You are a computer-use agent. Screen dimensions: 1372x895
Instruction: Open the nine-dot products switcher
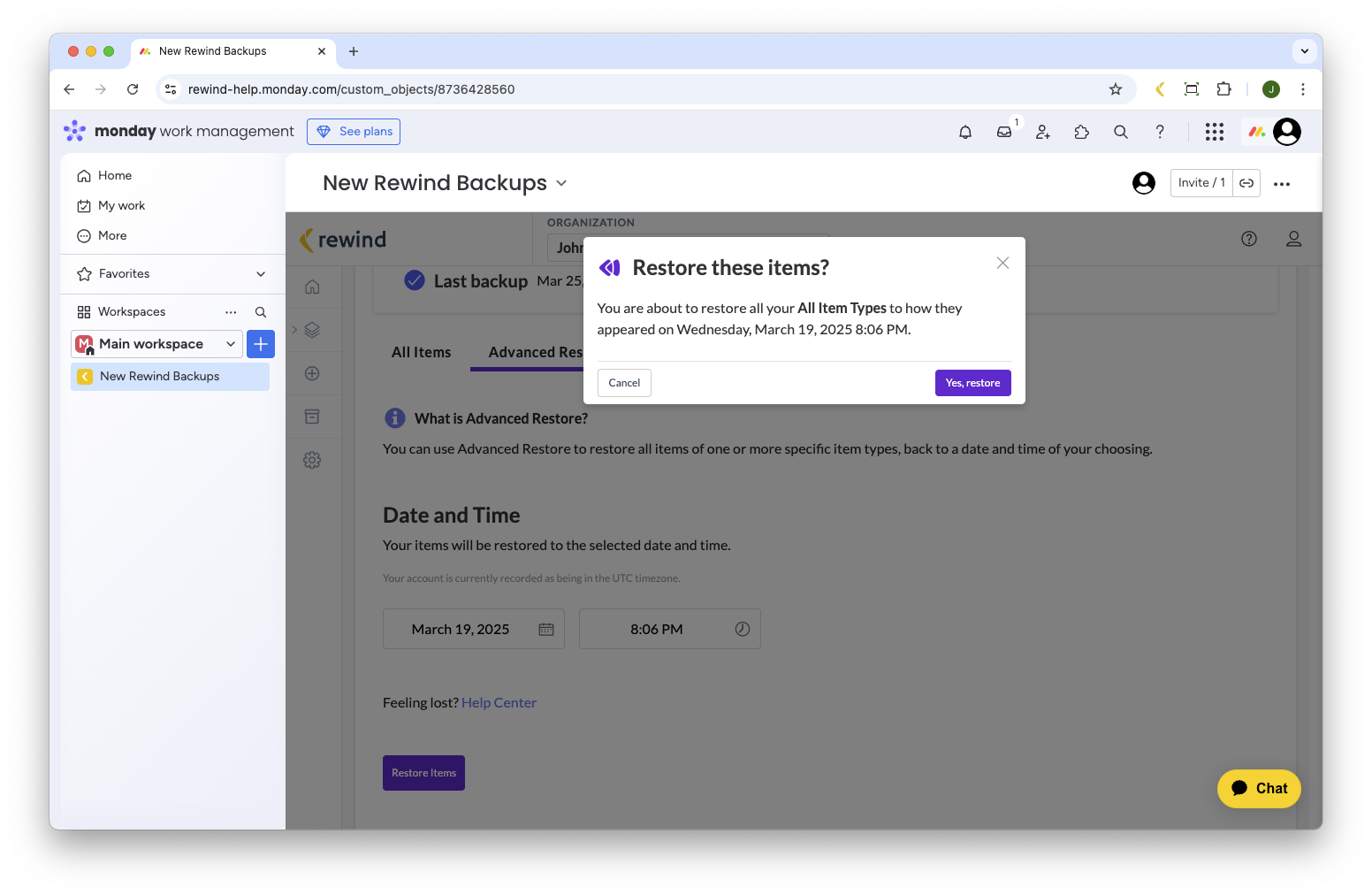click(x=1215, y=132)
